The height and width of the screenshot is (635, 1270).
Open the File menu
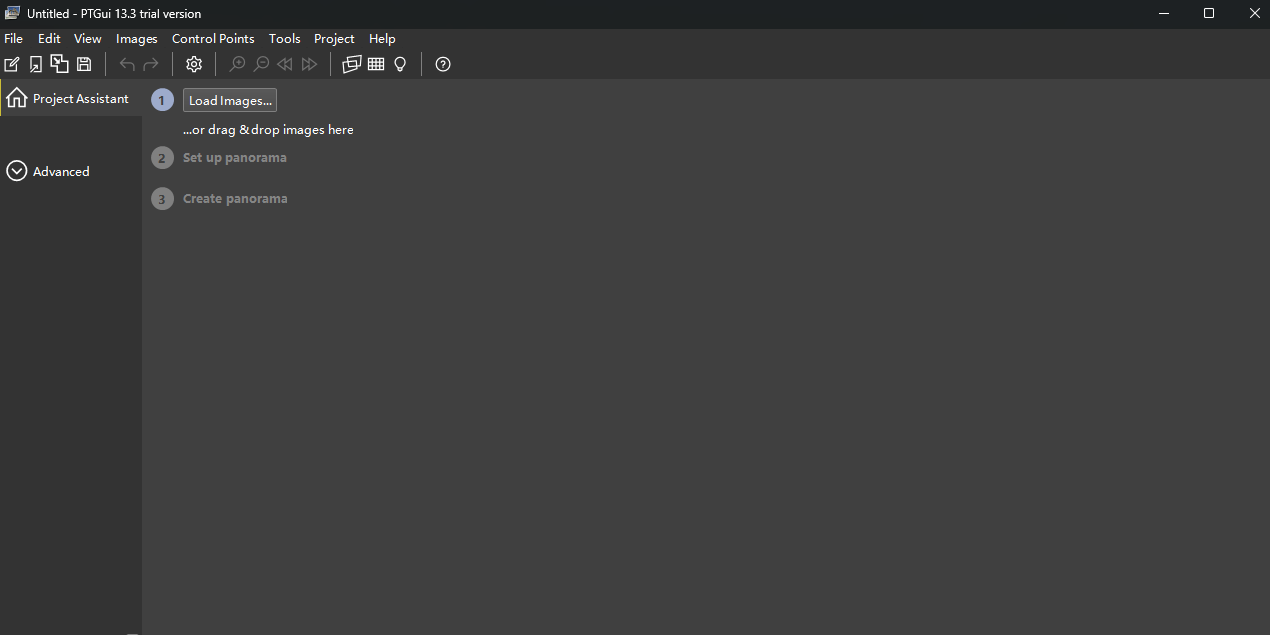tap(14, 39)
